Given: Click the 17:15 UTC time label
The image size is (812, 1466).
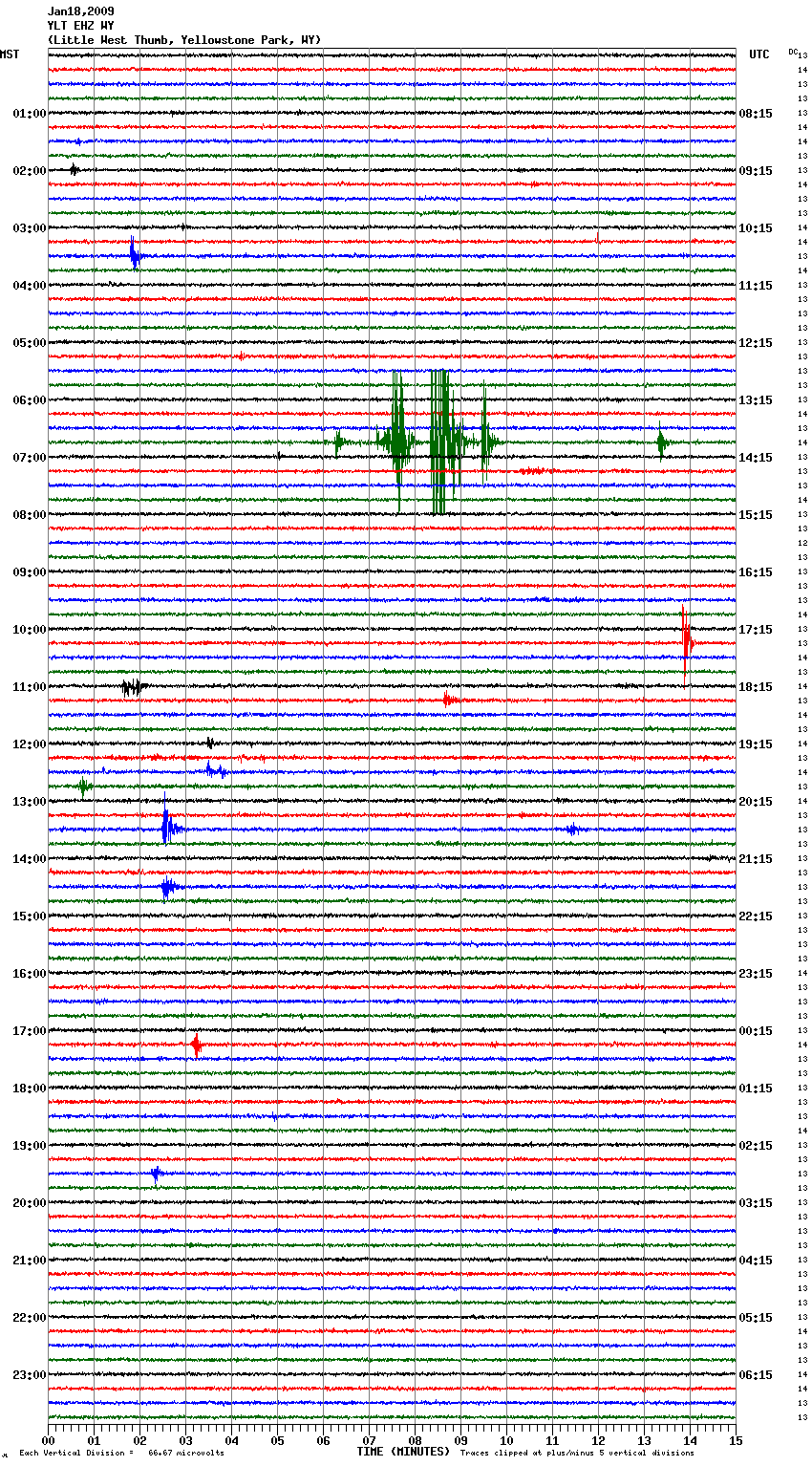Looking at the screenshot, I should tap(756, 630).
